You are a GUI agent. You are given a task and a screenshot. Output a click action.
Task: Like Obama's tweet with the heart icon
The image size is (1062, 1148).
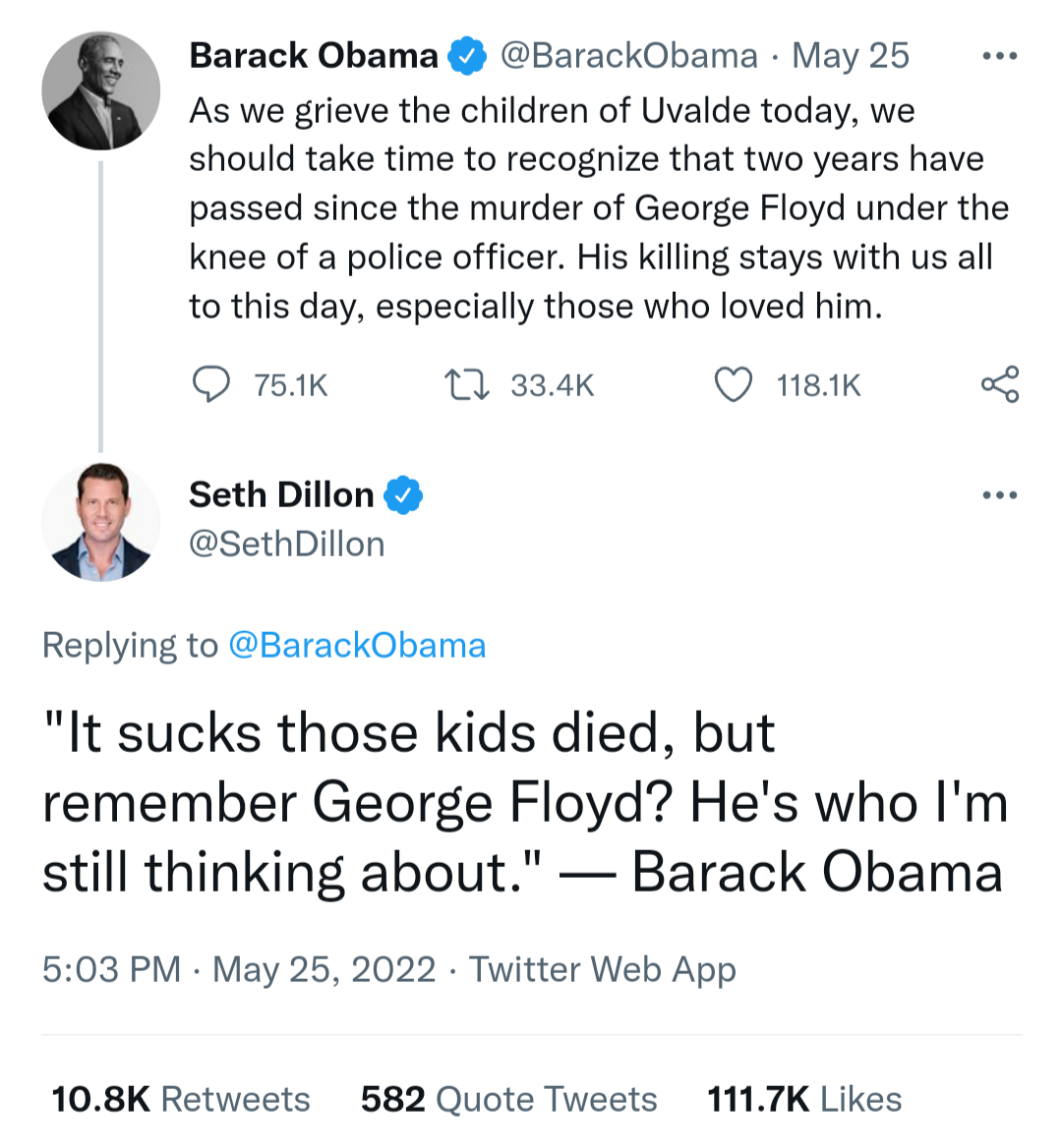point(733,384)
